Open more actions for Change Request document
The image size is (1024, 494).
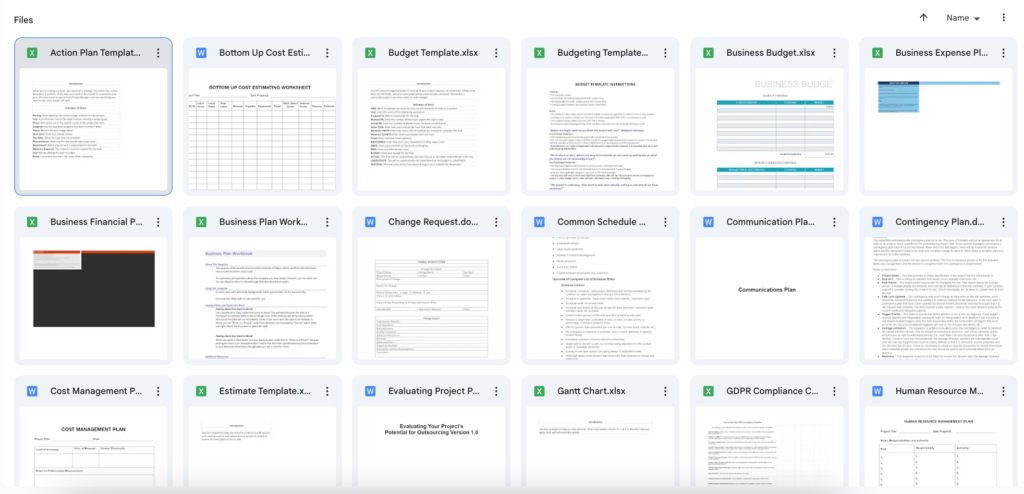tap(496, 222)
